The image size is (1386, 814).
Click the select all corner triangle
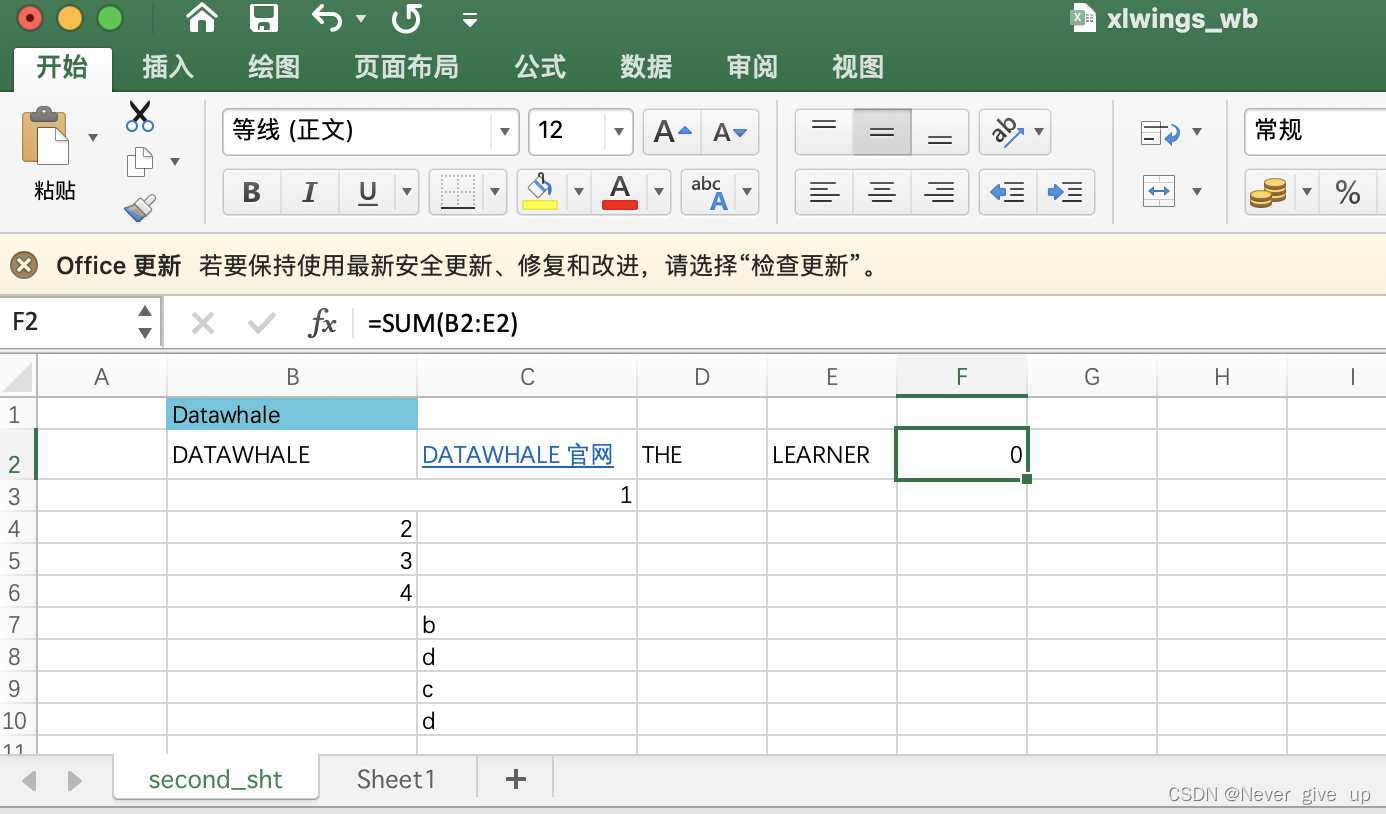pyautogui.click(x=19, y=377)
